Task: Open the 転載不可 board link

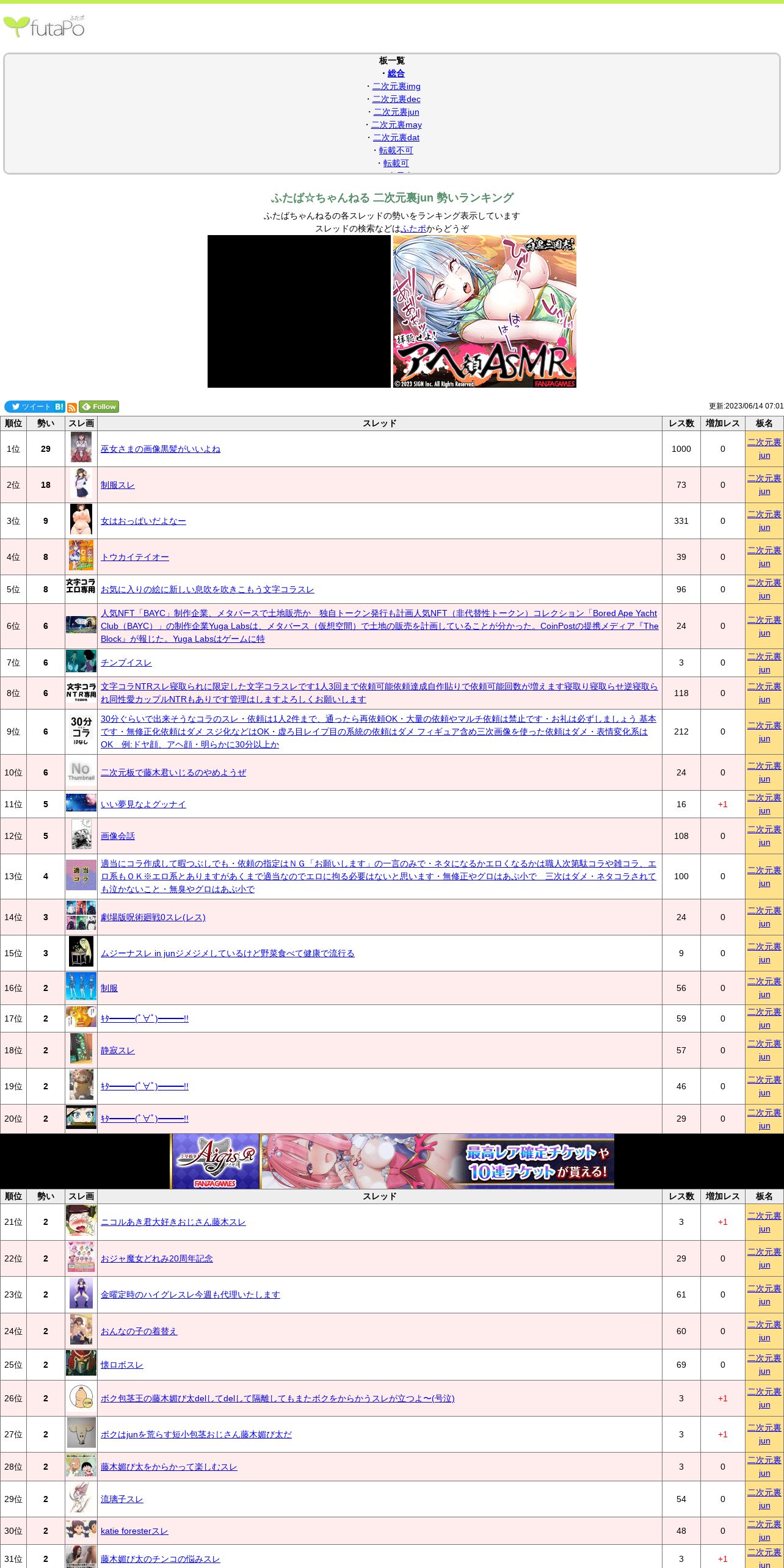Action: point(396,150)
